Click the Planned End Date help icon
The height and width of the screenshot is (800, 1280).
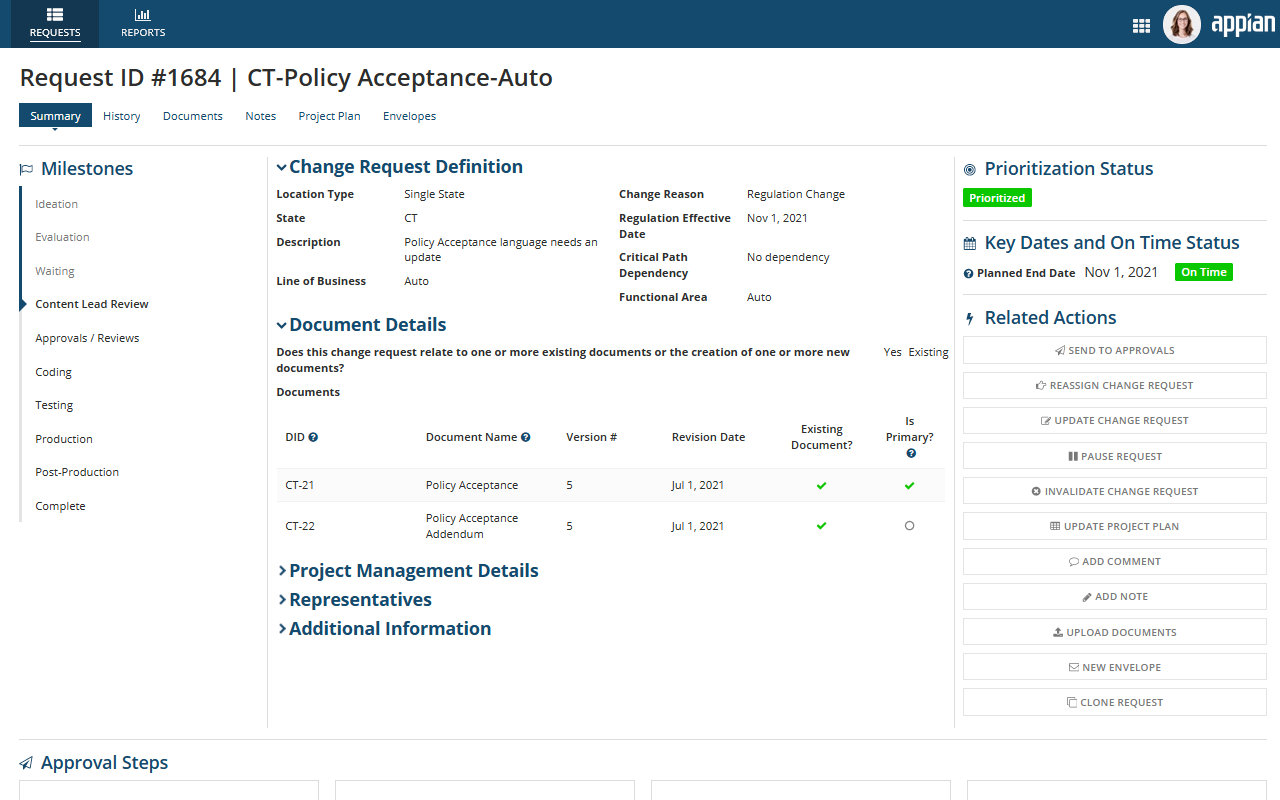click(x=968, y=273)
